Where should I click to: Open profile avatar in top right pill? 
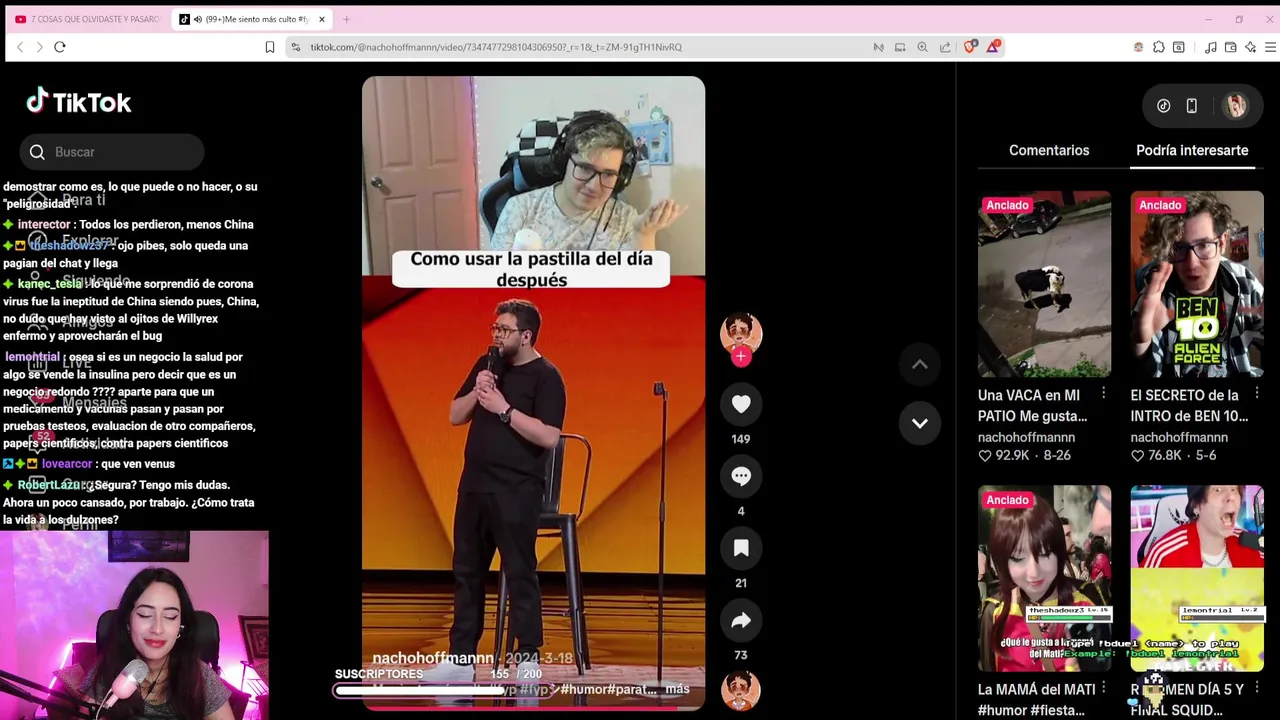point(1236,106)
